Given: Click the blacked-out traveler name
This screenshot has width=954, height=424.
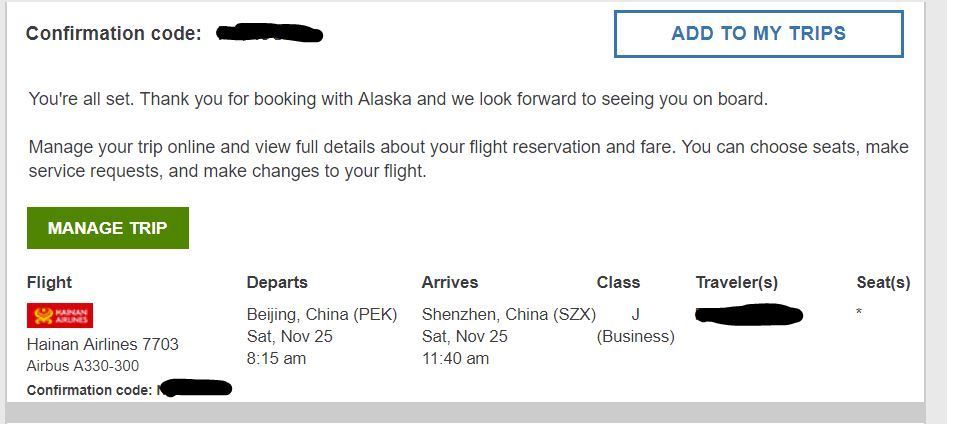Looking at the screenshot, I should click(748, 315).
